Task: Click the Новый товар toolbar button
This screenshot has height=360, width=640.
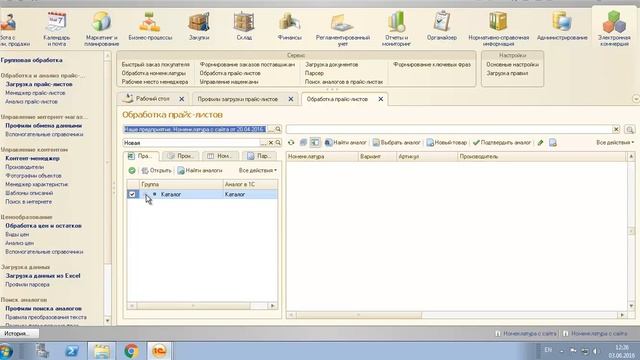Action: (447, 142)
